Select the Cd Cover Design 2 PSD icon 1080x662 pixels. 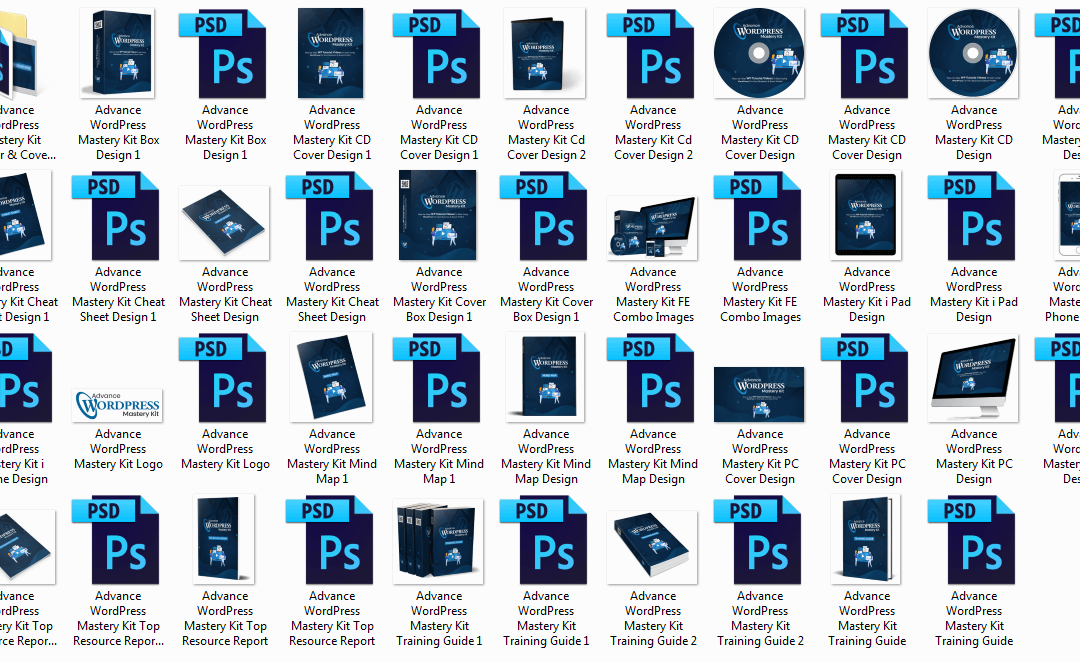651,54
